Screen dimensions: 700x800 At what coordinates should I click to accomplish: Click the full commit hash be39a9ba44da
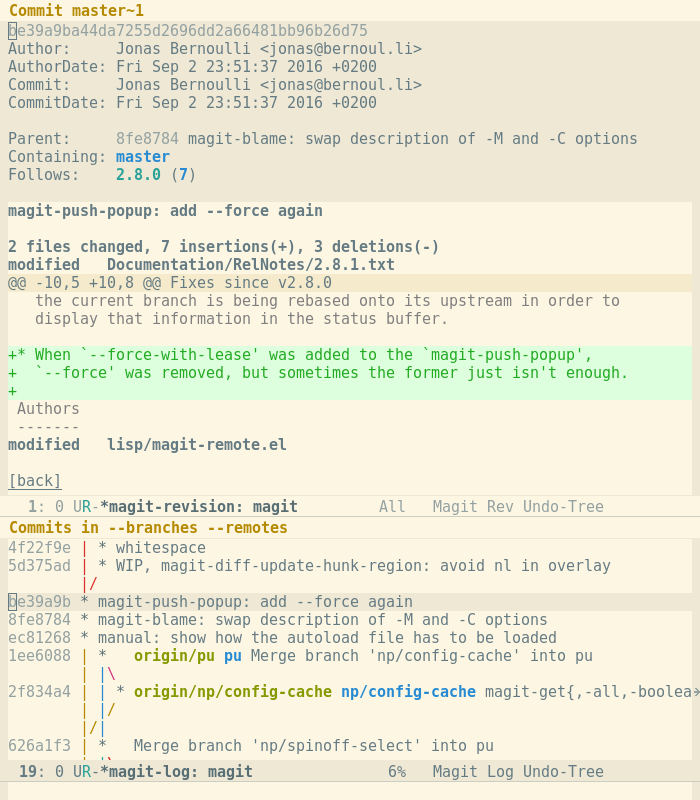(x=188, y=31)
